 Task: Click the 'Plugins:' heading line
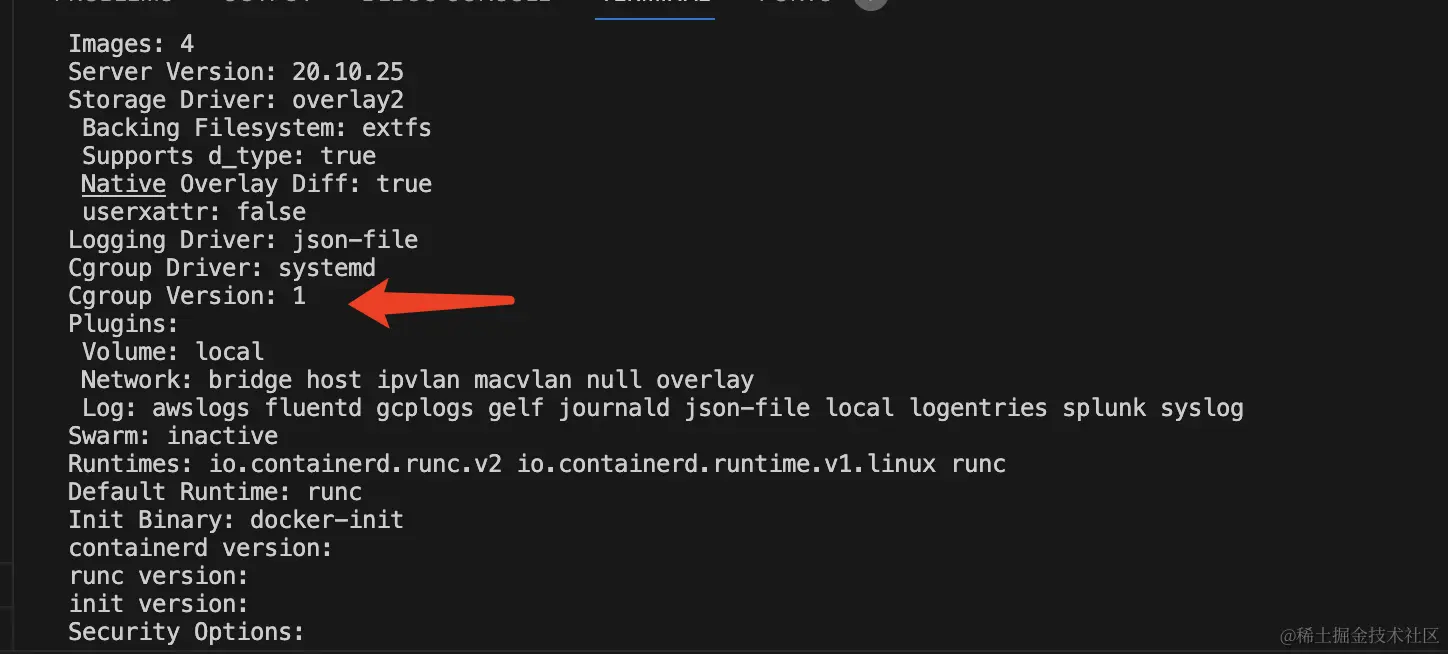tap(123, 324)
